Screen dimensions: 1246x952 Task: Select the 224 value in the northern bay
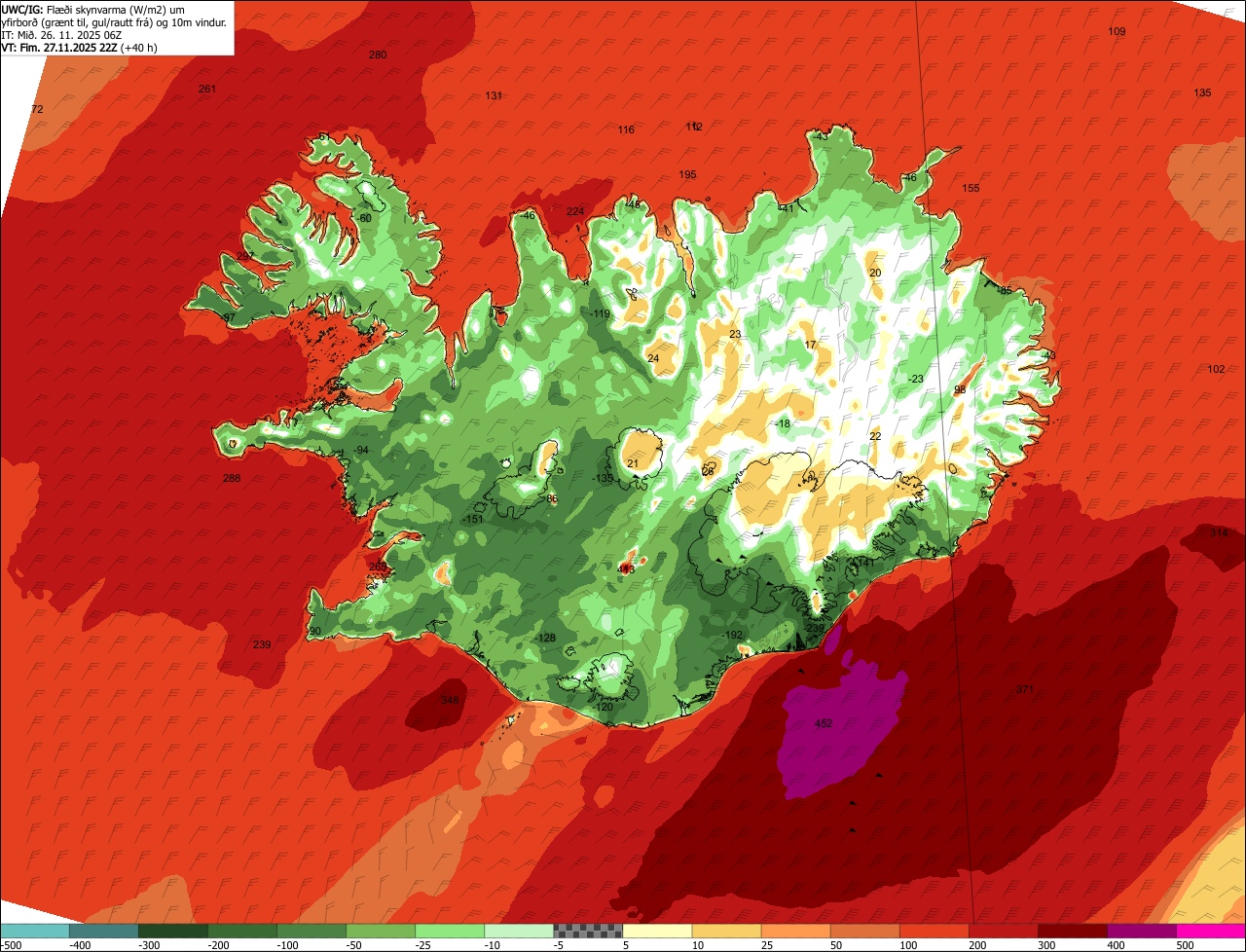575,211
